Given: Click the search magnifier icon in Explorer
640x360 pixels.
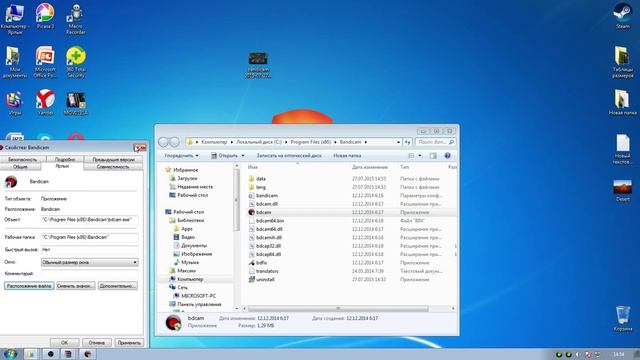Looking at the screenshot, I should 451,142.
